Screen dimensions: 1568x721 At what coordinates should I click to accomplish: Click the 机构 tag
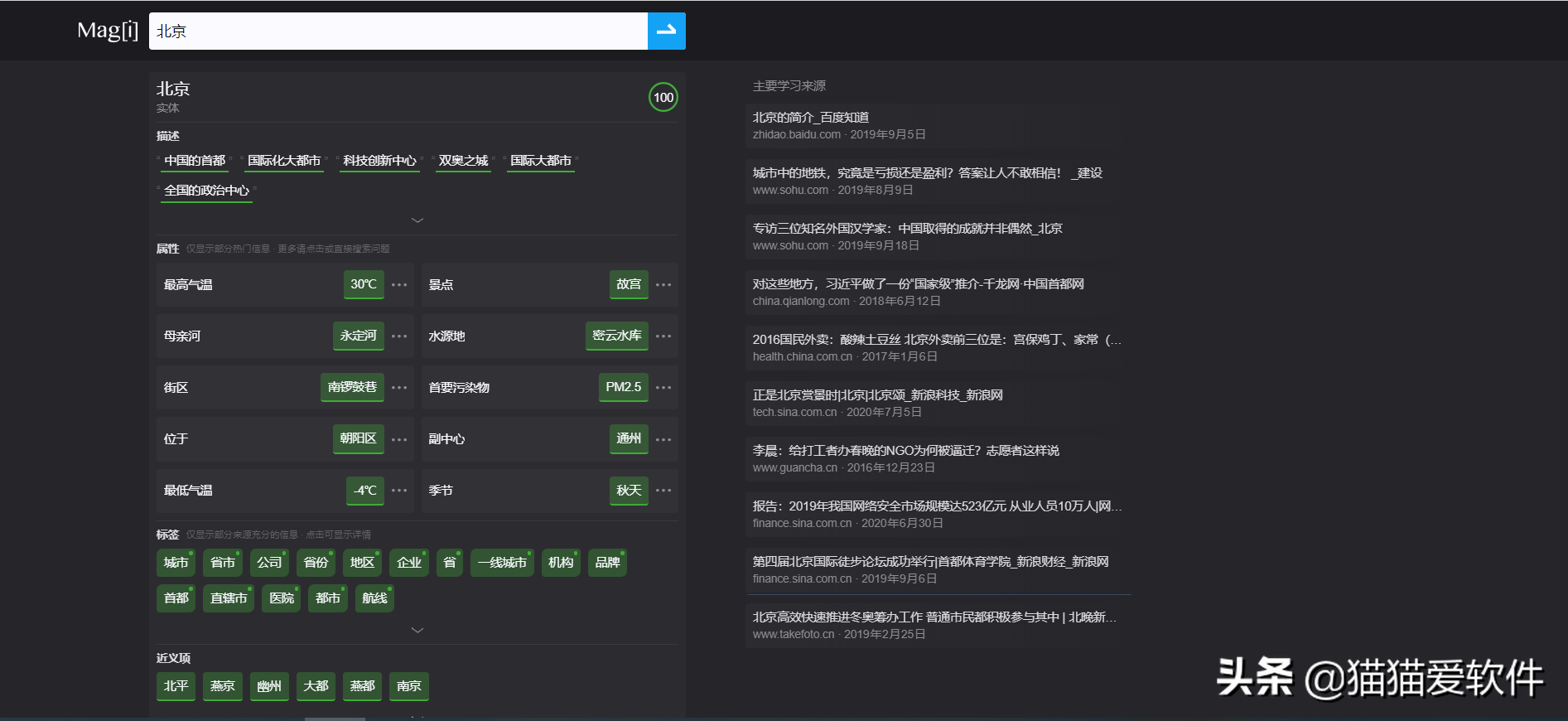pos(561,563)
